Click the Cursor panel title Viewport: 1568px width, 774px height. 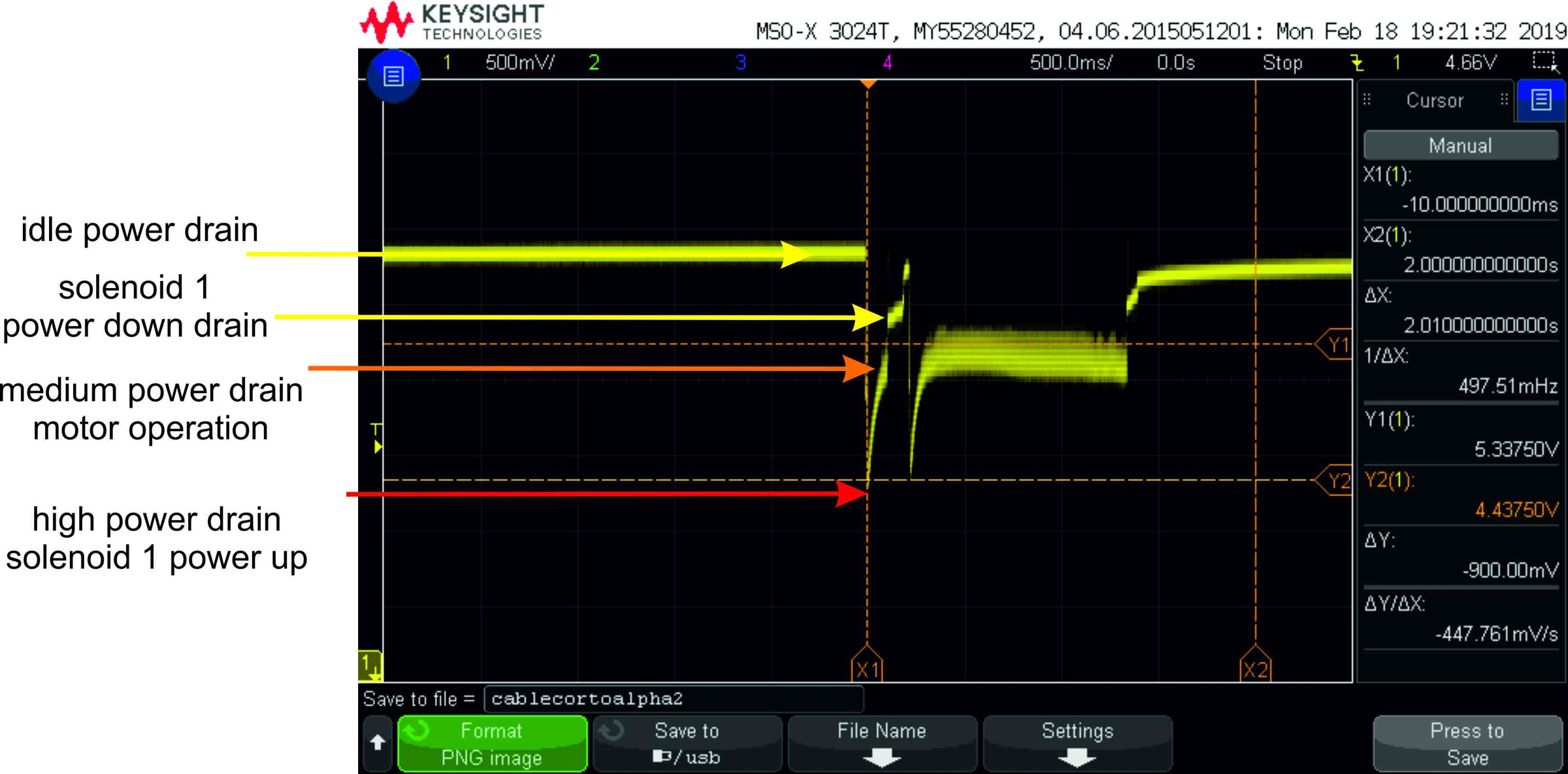1435,100
